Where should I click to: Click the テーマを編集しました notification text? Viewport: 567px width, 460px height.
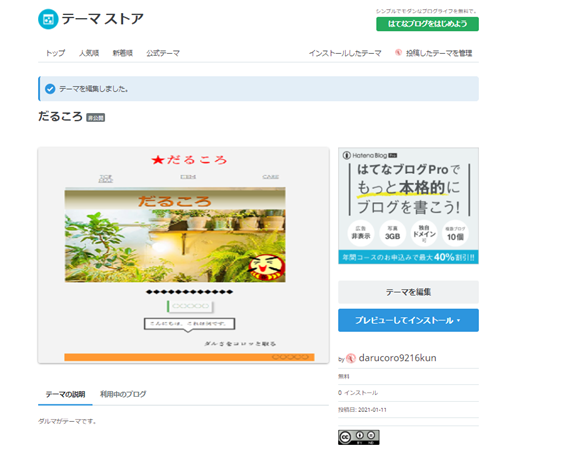pos(94,89)
